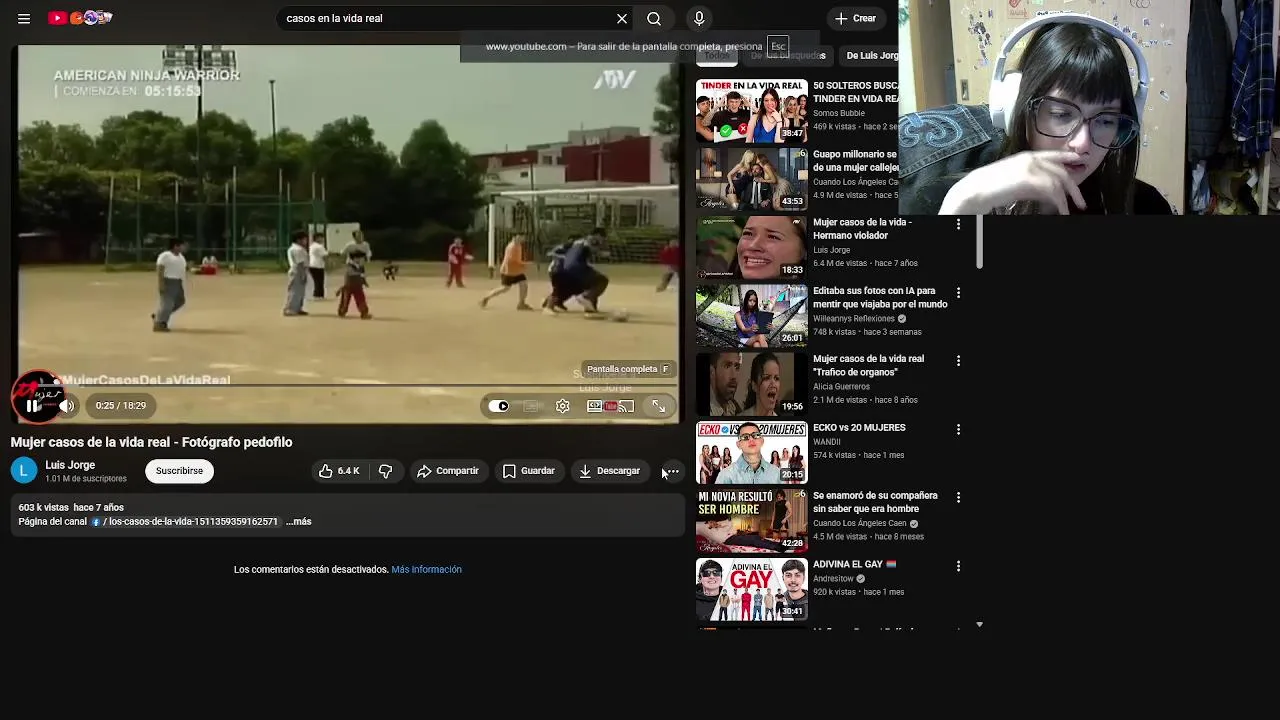Image resolution: width=1280 pixels, height=720 pixels.
Task: Open options for ECKO vs 20 MUJERES
Action: click(x=958, y=429)
